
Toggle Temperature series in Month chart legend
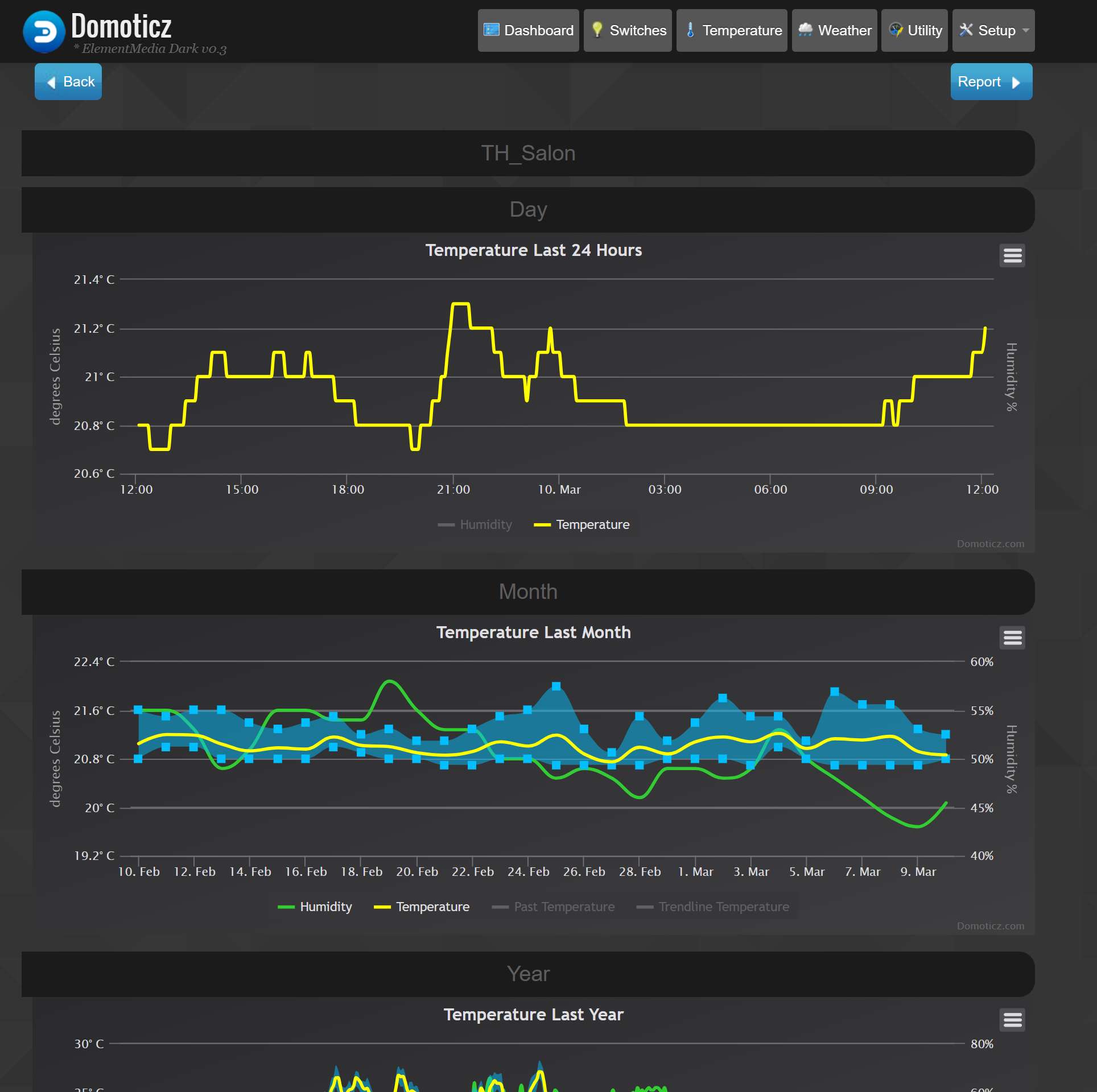point(422,907)
